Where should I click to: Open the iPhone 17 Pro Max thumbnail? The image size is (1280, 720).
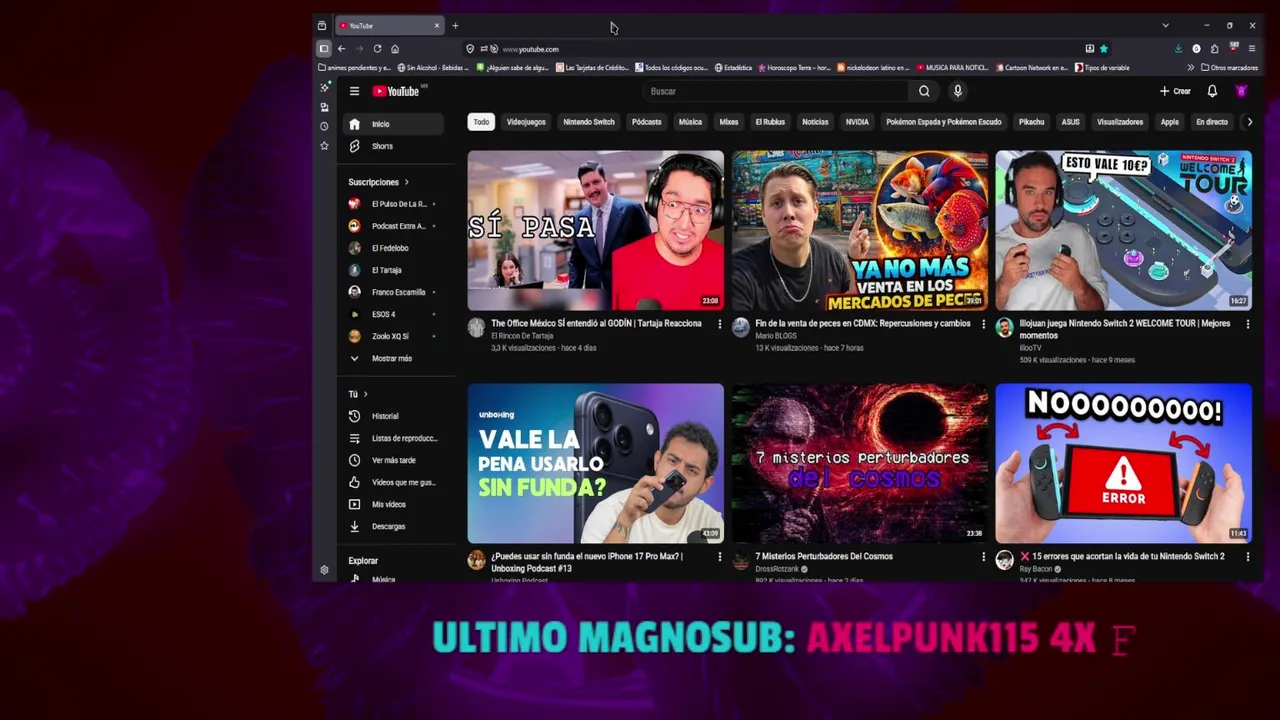pos(595,463)
